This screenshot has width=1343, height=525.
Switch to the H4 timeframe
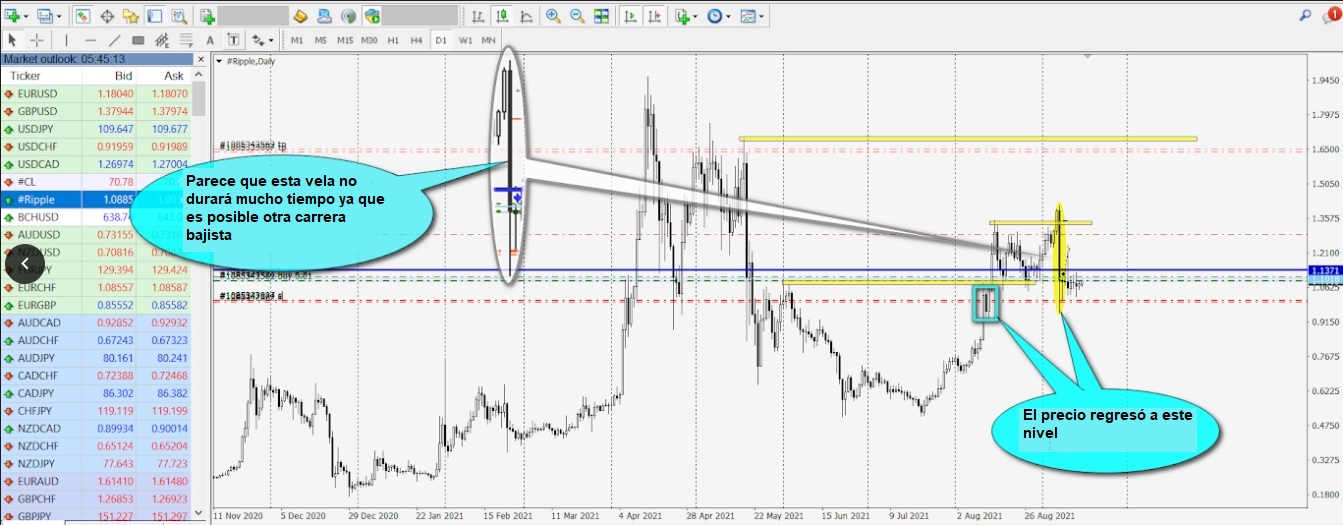coord(416,40)
